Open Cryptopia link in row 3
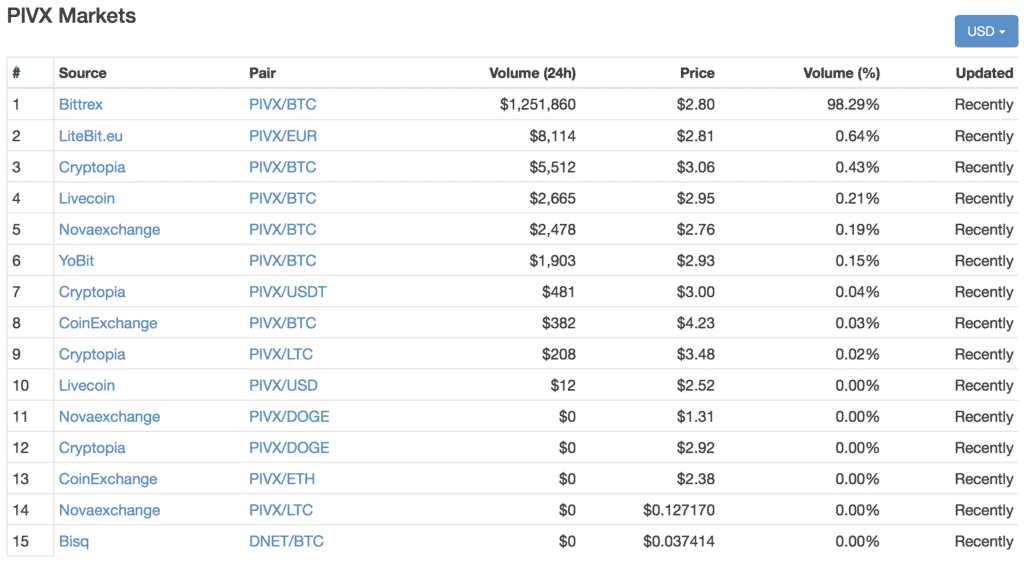The image size is (1024, 564). (x=92, y=167)
